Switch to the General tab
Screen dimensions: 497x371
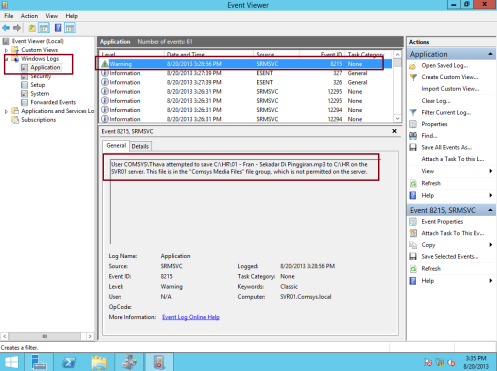tap(116, 146)
